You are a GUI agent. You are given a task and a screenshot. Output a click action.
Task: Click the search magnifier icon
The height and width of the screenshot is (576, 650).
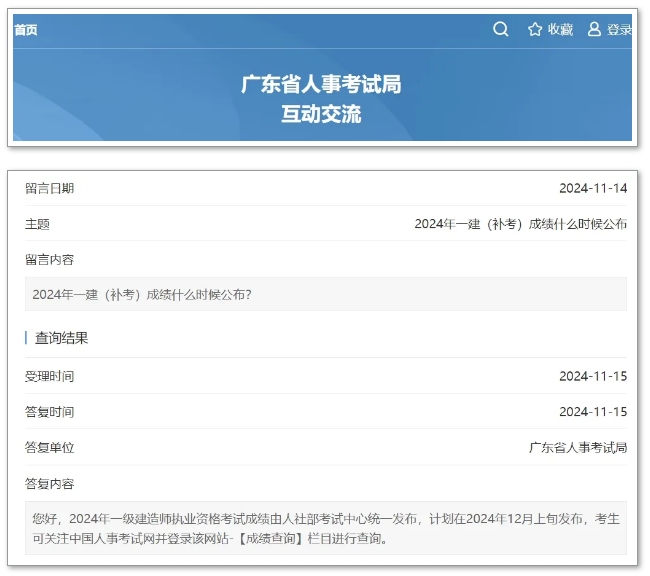coord(500,29)
